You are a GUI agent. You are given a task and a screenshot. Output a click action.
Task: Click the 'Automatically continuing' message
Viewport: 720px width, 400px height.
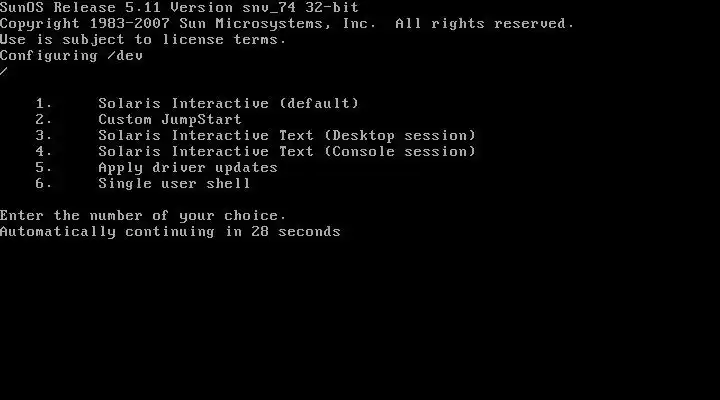170,231
